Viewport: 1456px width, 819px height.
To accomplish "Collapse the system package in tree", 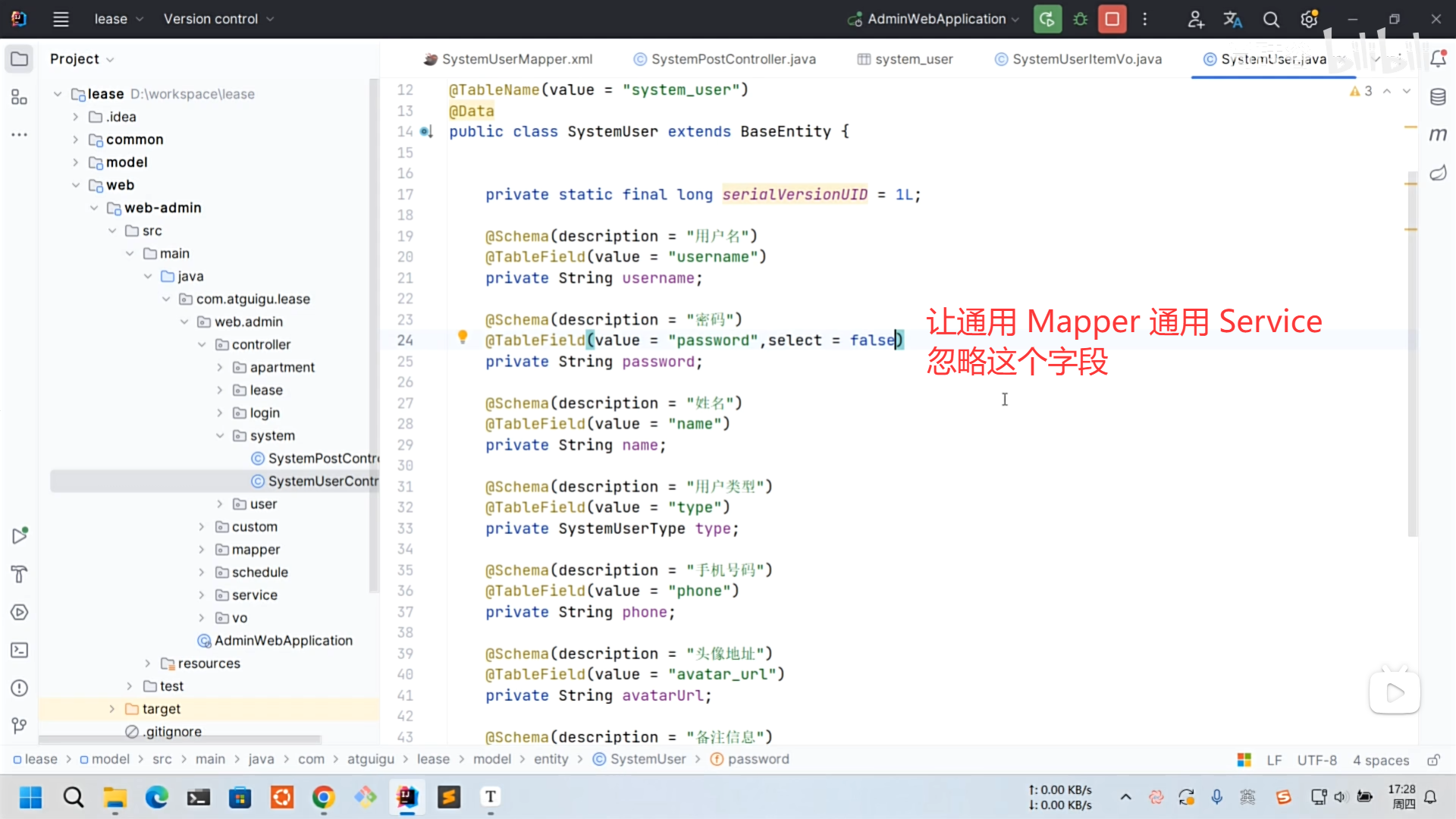I will (220, 436).
